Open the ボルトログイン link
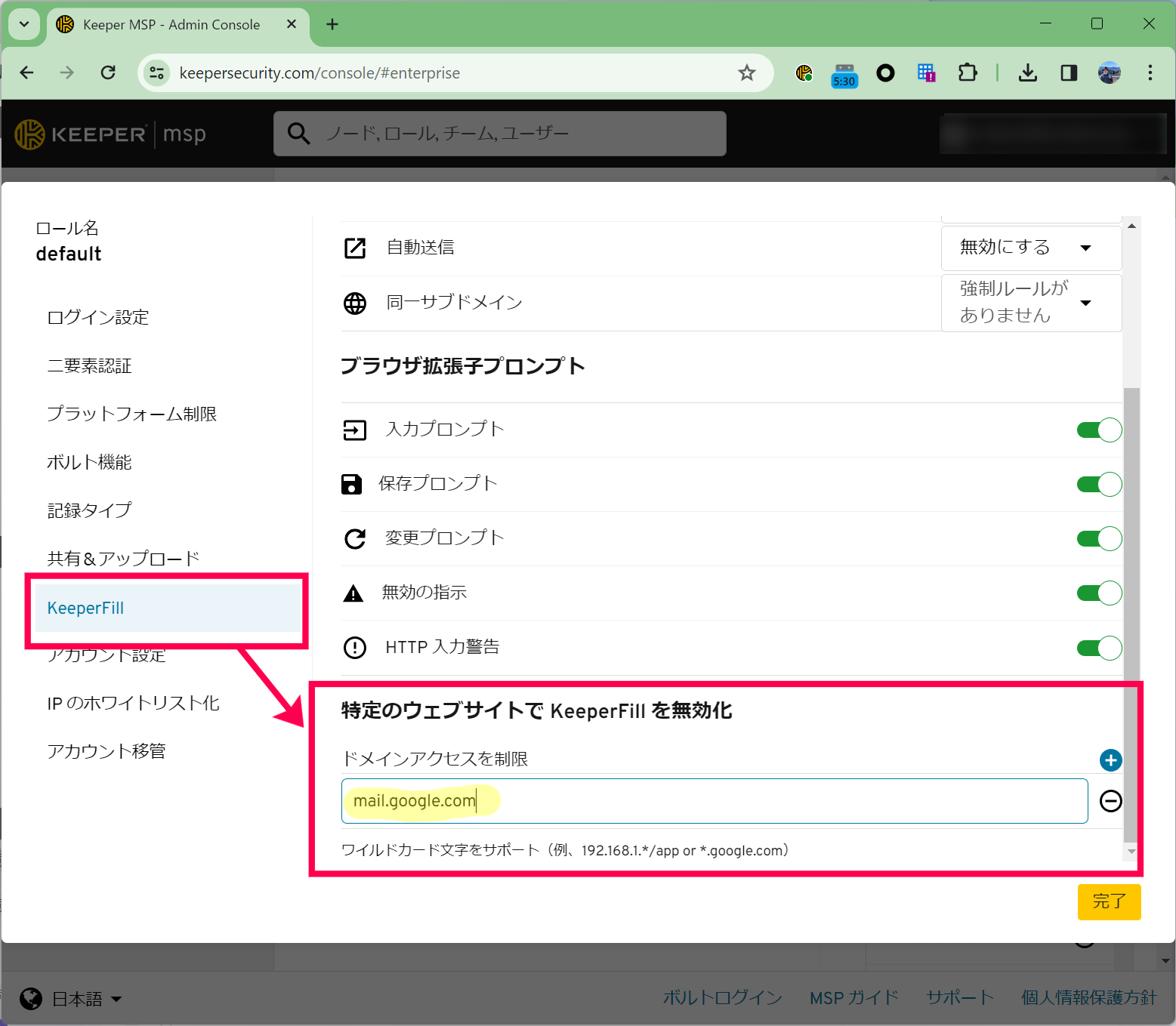 723,997
